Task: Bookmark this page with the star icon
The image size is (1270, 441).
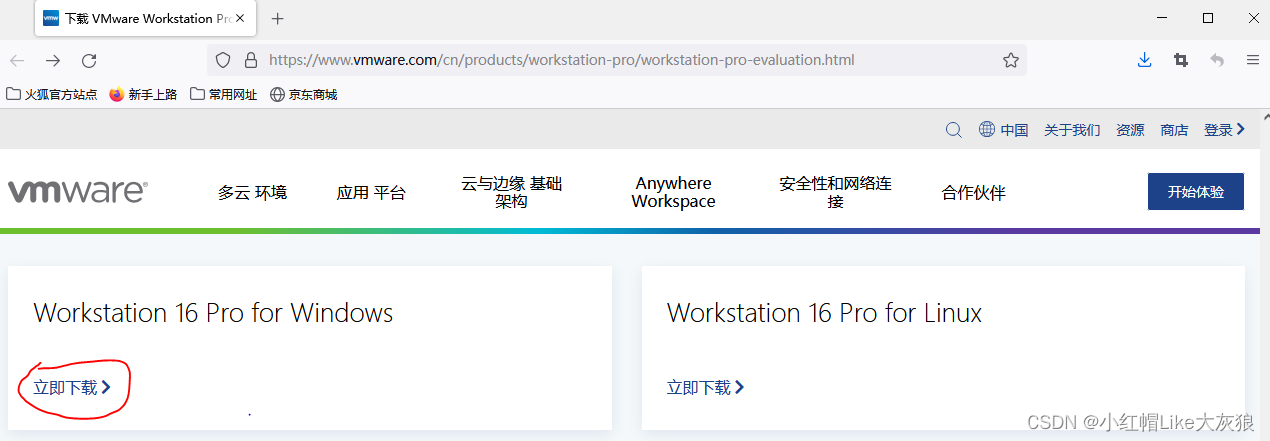Action: pos(1011,60)
